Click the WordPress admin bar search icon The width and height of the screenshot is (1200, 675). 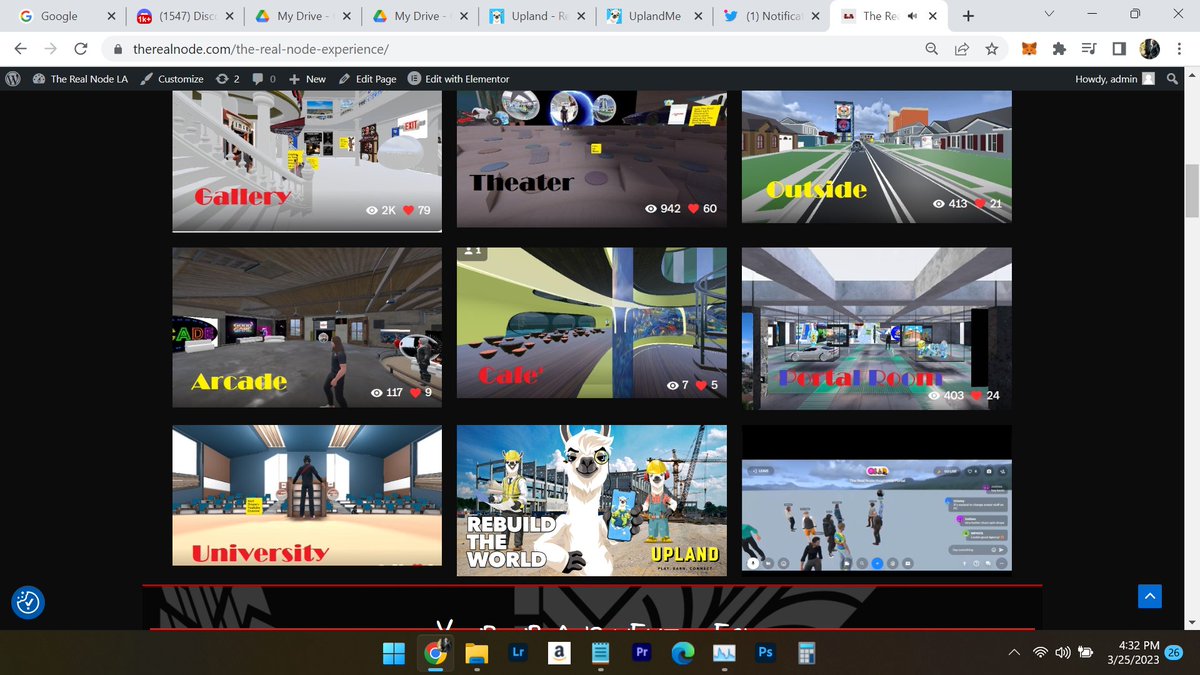pyautogui.click(x=1173, y=78)
